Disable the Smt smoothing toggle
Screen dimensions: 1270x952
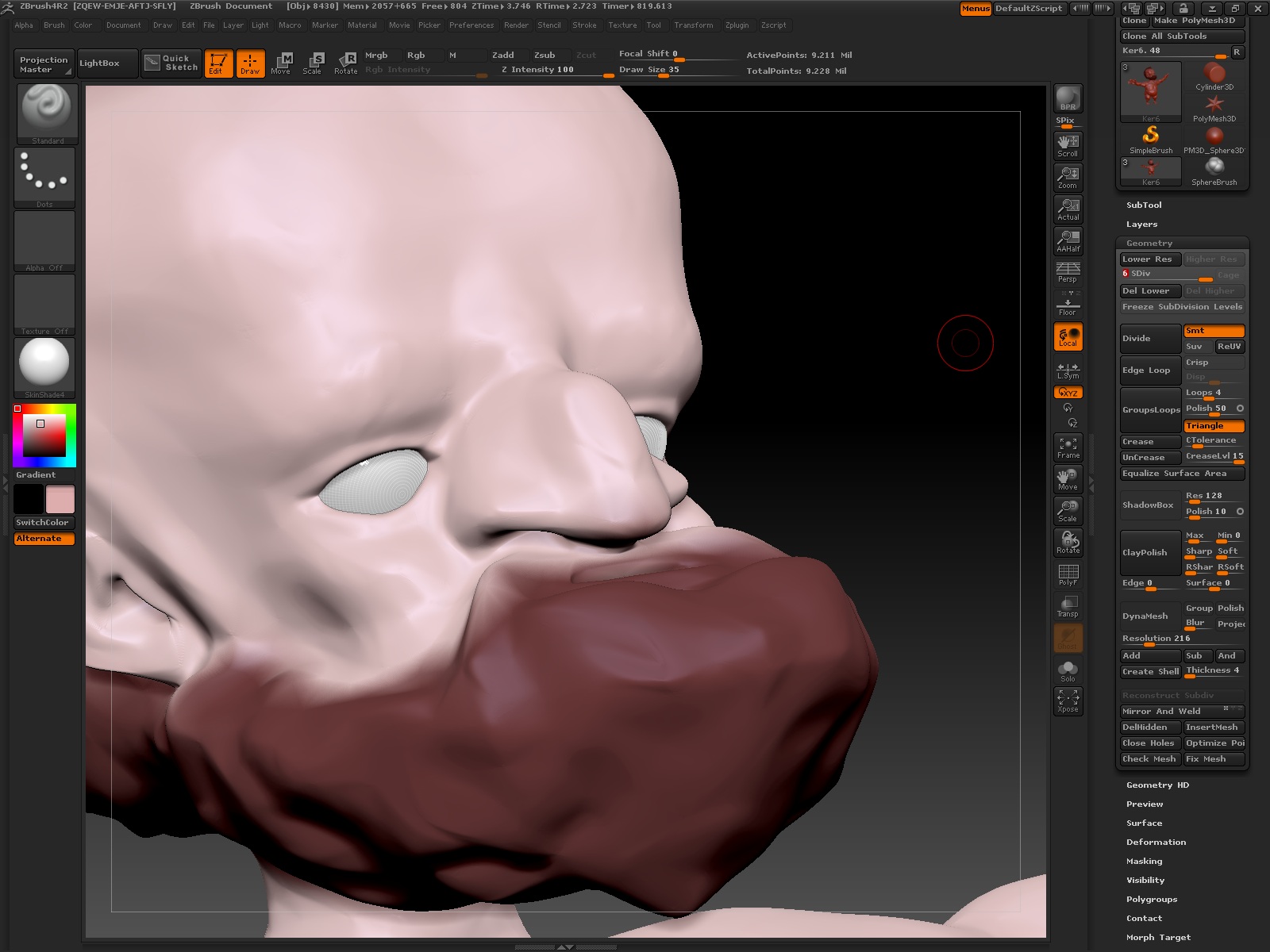point(1213,331)
